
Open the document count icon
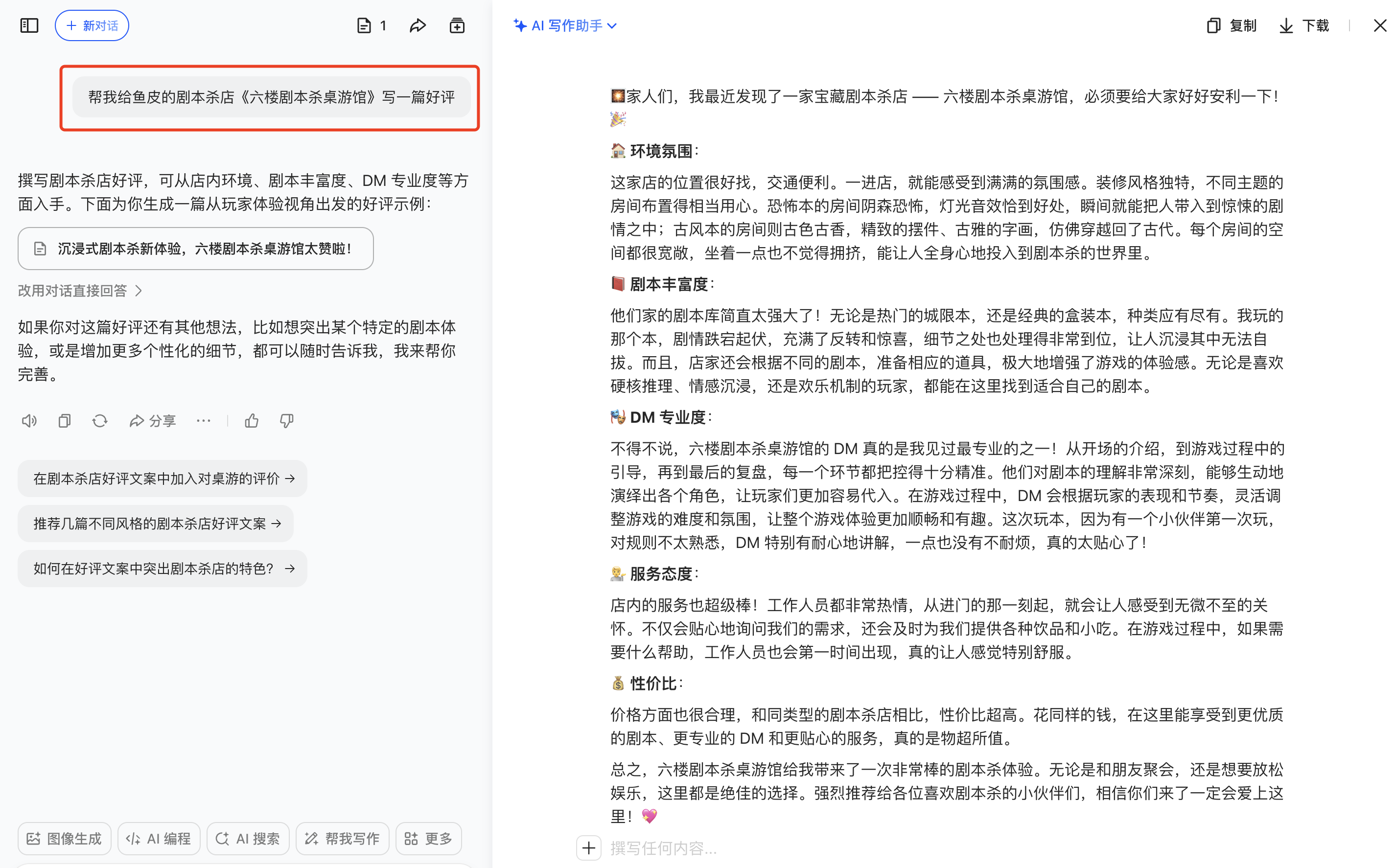371,25
